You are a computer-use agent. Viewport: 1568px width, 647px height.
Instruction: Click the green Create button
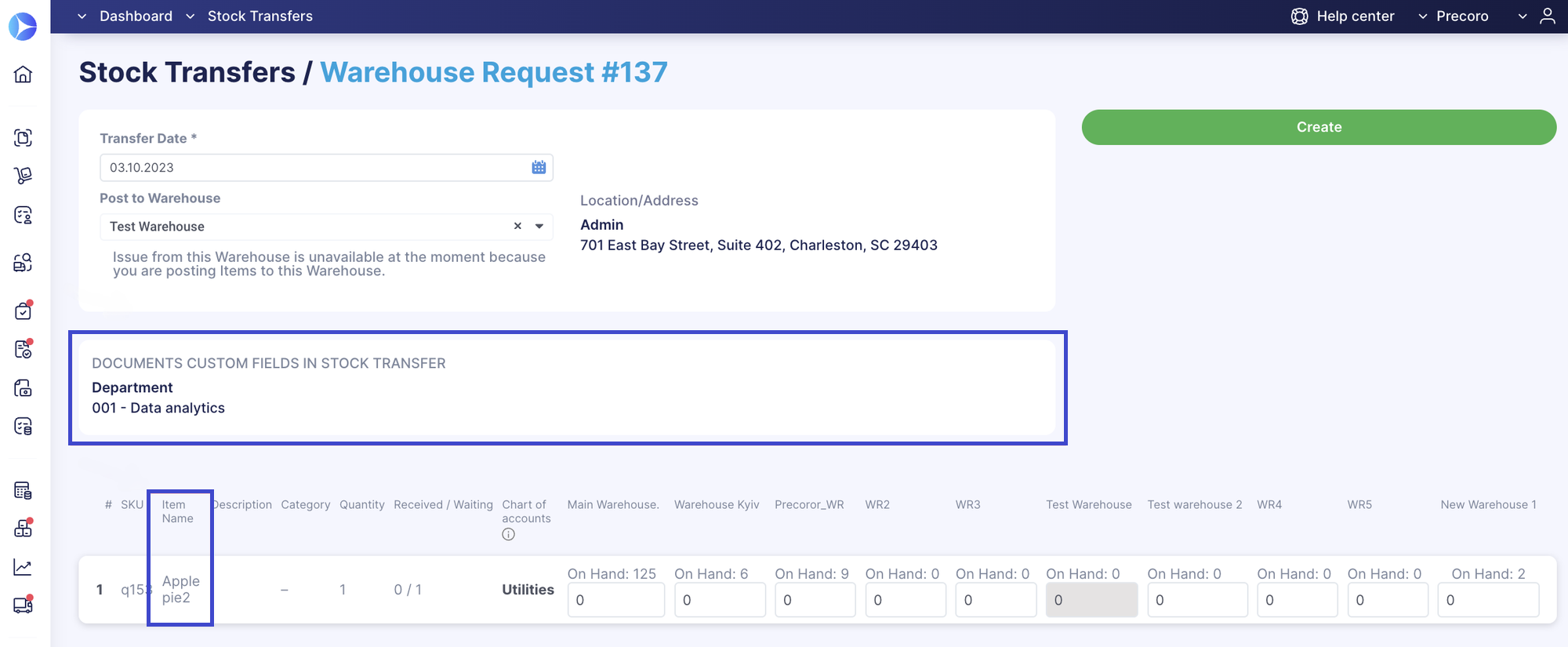coord(1319,127)
